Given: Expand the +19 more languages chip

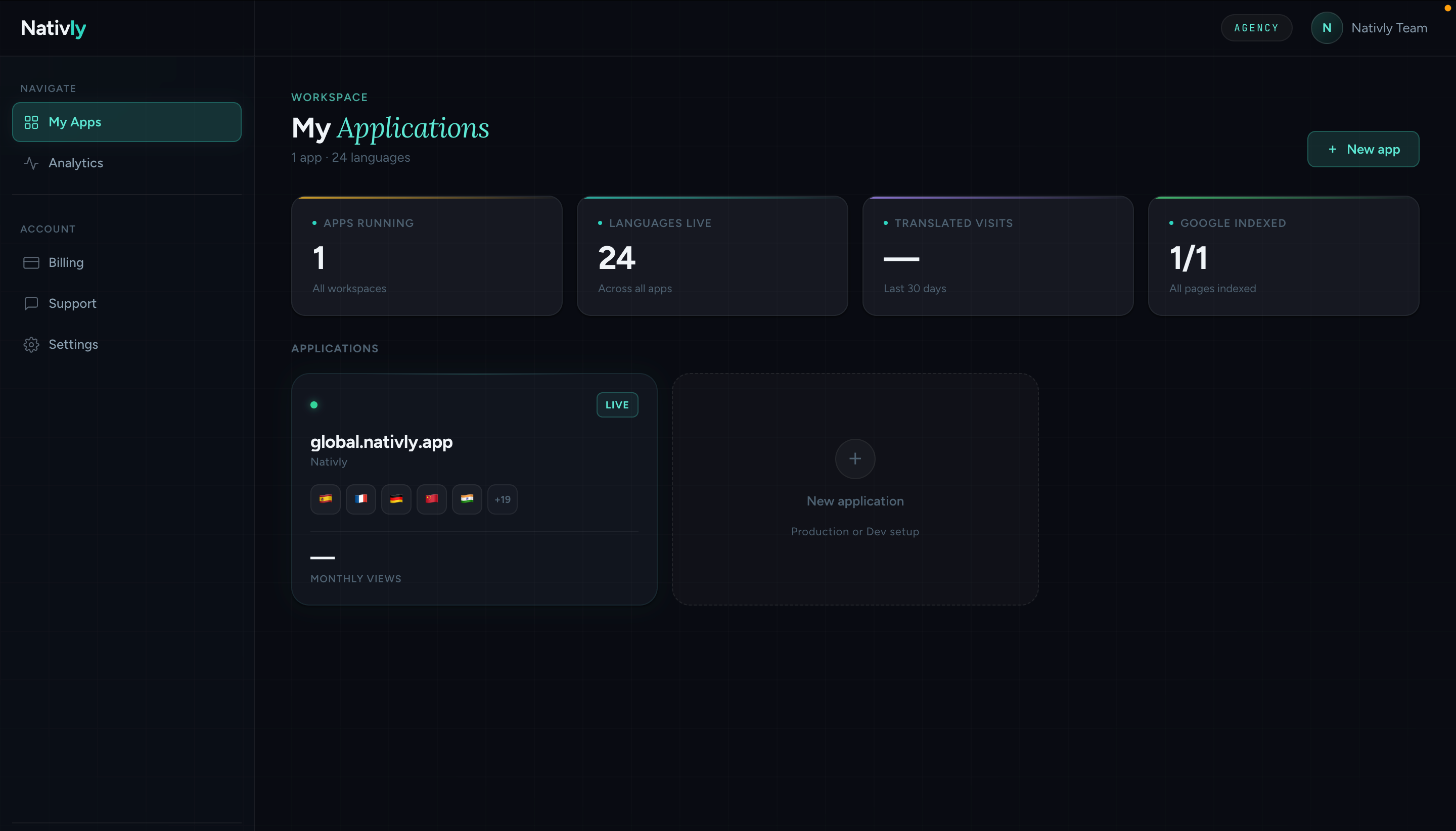Looking at the screenshot, I should click(502, 499).
